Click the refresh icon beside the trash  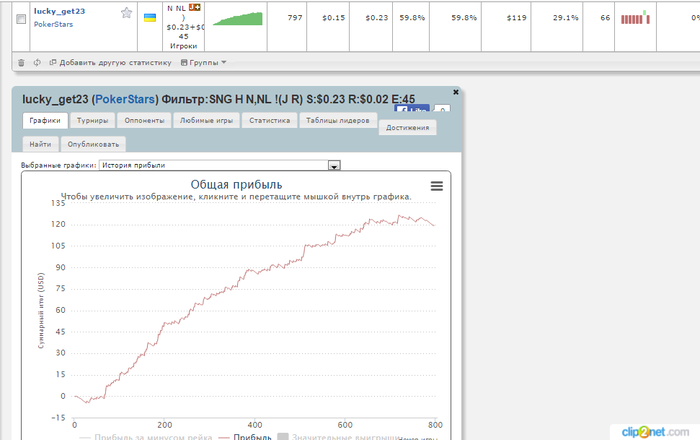[37, 62]
